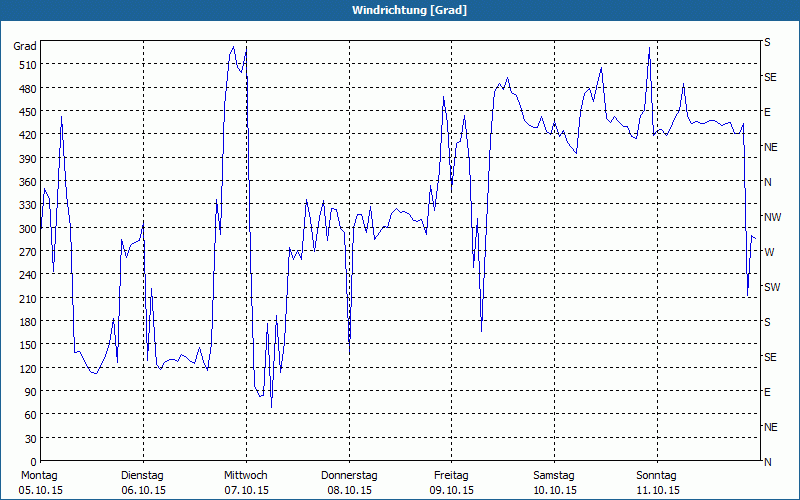Select the 510 y-axis value
This screenshot has height=500, width=800.
[x=28, y=65]
